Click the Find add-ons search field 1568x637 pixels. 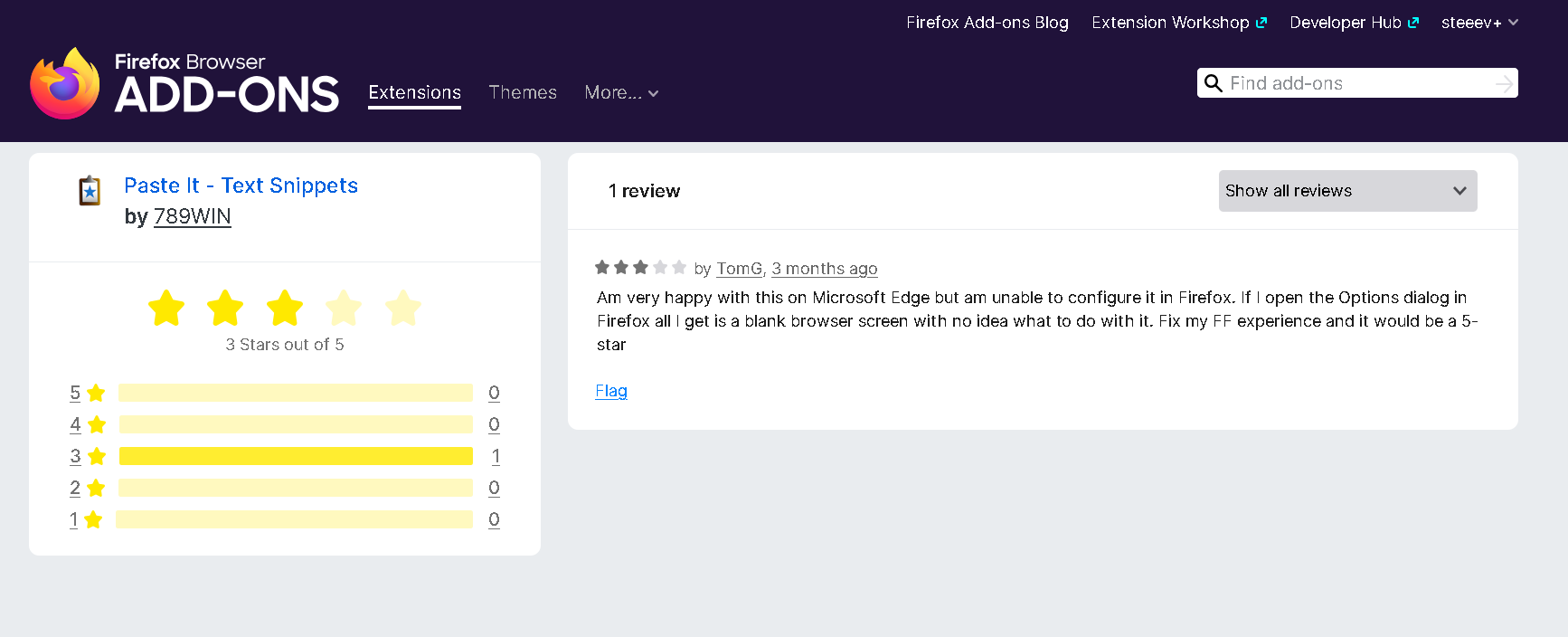point(1357,83)
